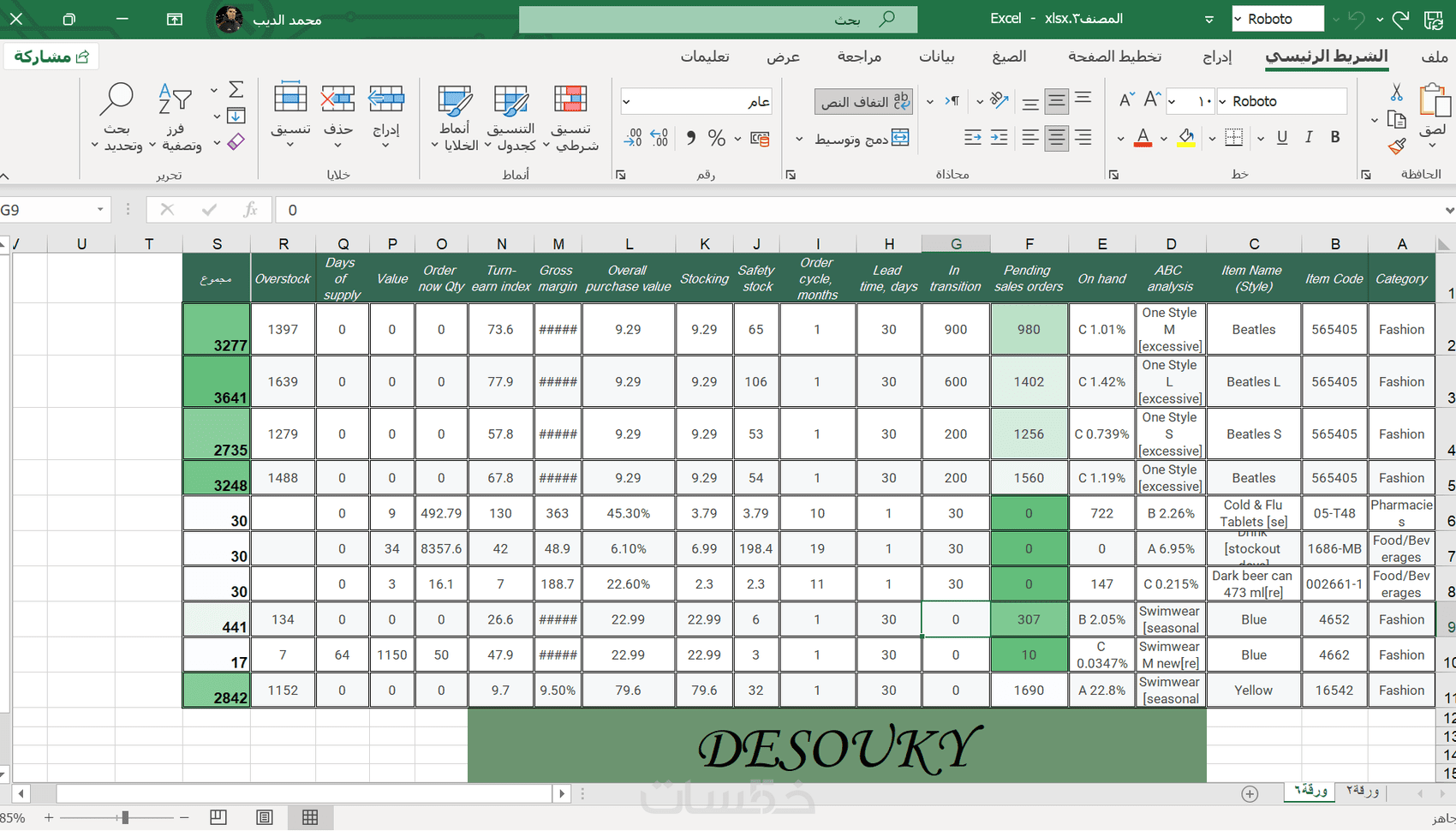Open the Formulas tab (الصيغ)
Image resolution: width=1456 pixels, height=831 pixels.
click(x=1009, y=57)
